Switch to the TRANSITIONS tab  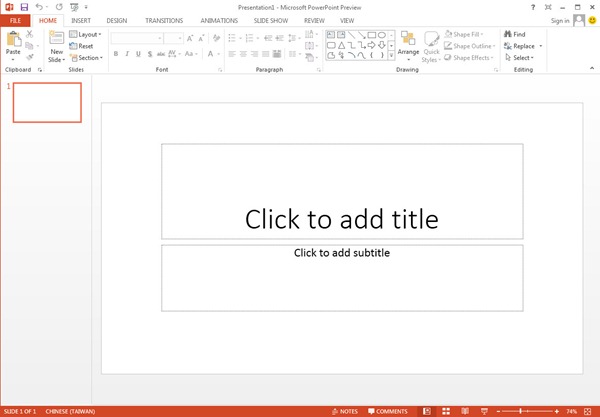164,20
